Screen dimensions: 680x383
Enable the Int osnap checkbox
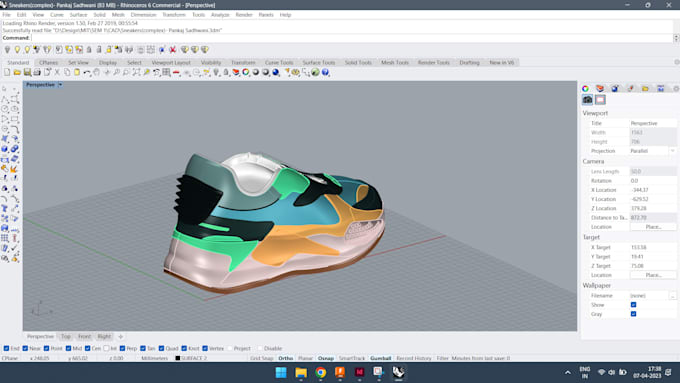106,348
